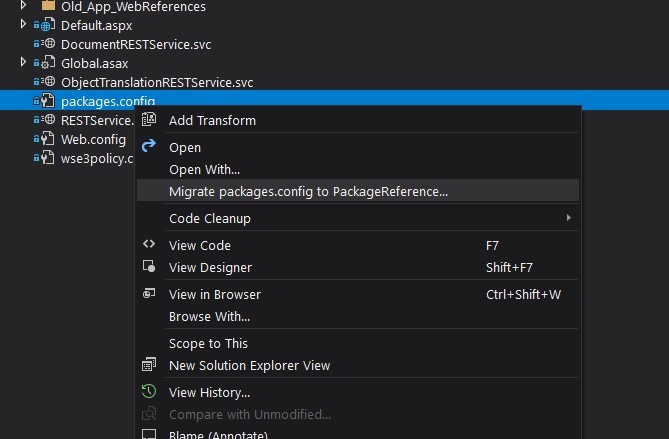This screenshot has width=669, height=439.
Task: Click the blue Open arrow icon
Action: point(148,146)
